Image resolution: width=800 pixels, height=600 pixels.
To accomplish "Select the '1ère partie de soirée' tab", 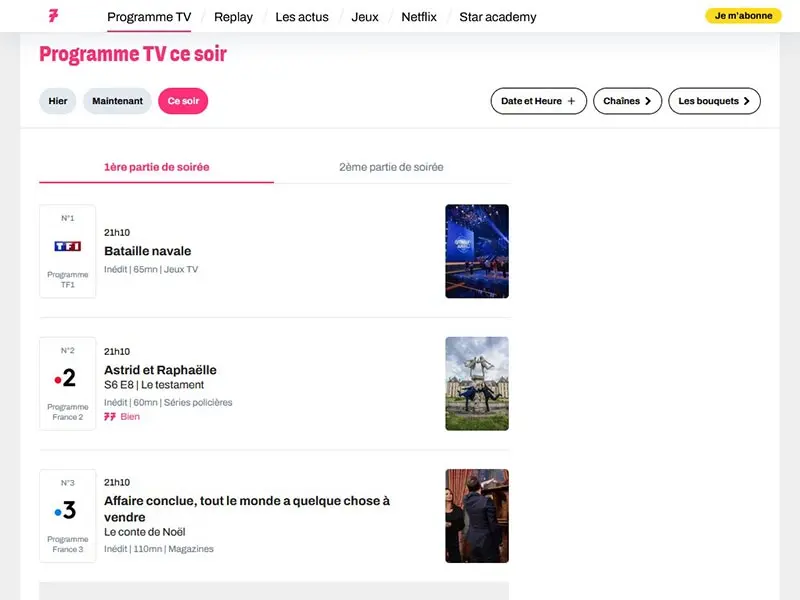I will pos(156,167).
